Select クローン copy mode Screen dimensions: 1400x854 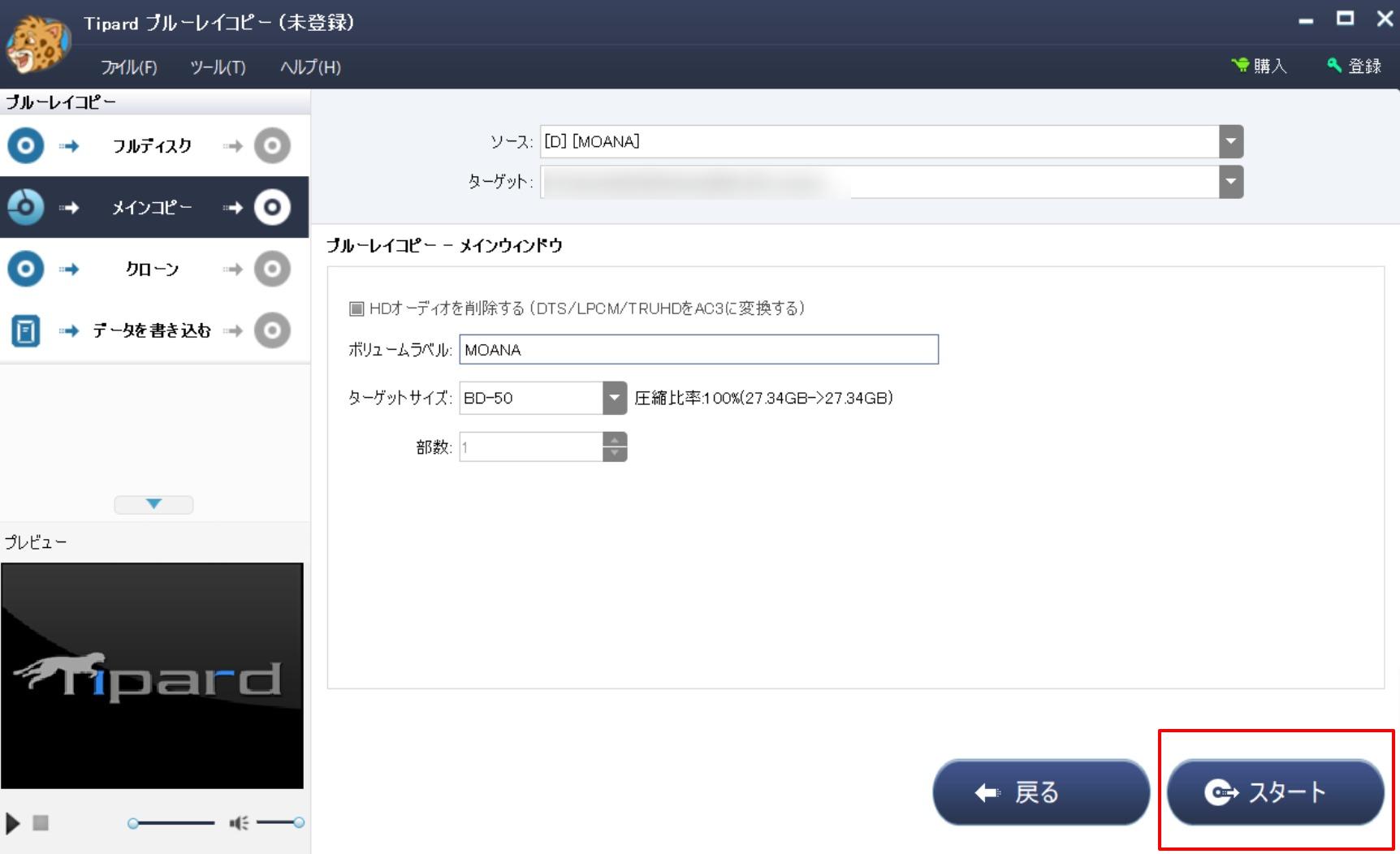click(154, 269)
